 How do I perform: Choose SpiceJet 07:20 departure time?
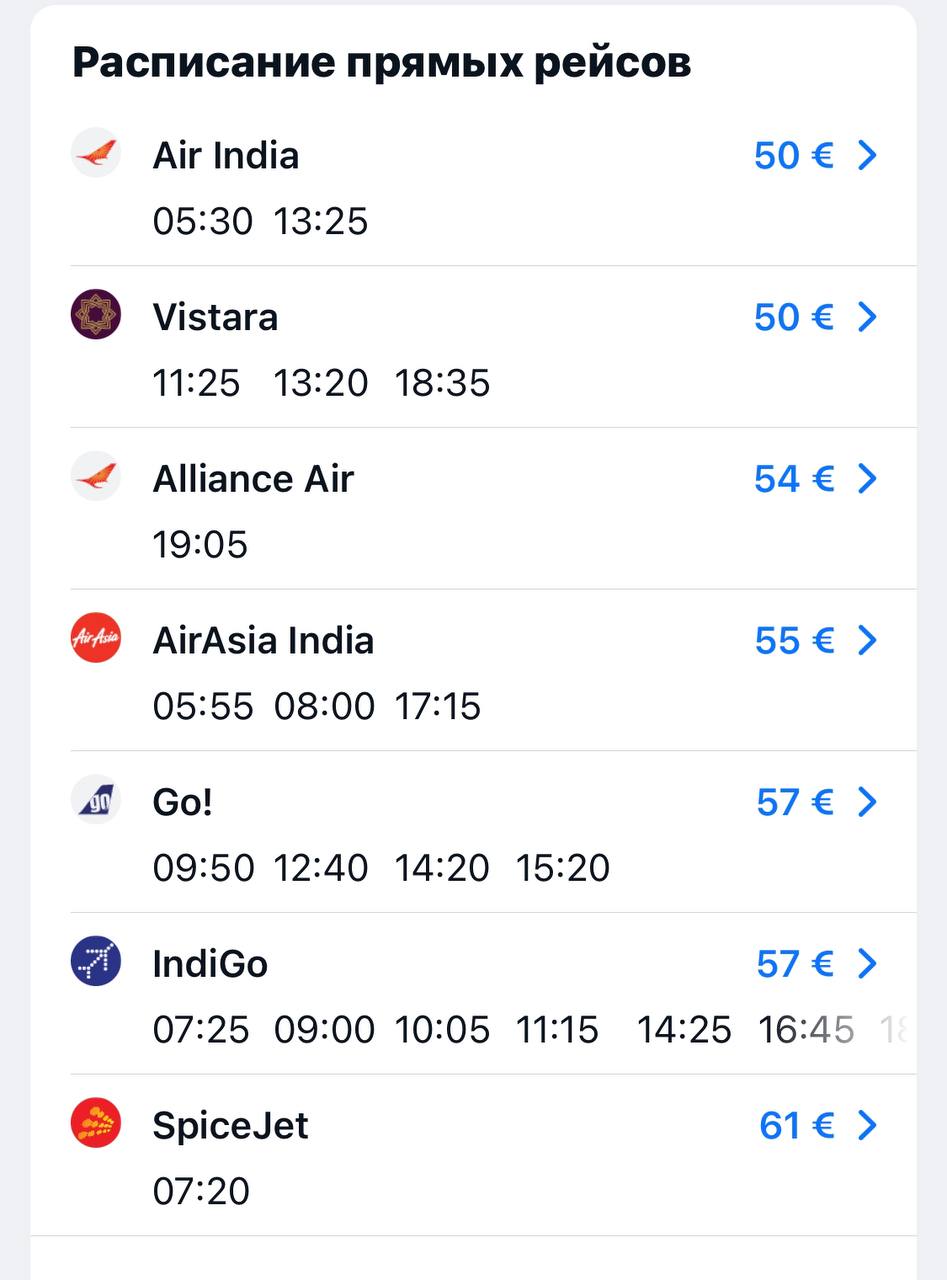[x=201, y=1192]
